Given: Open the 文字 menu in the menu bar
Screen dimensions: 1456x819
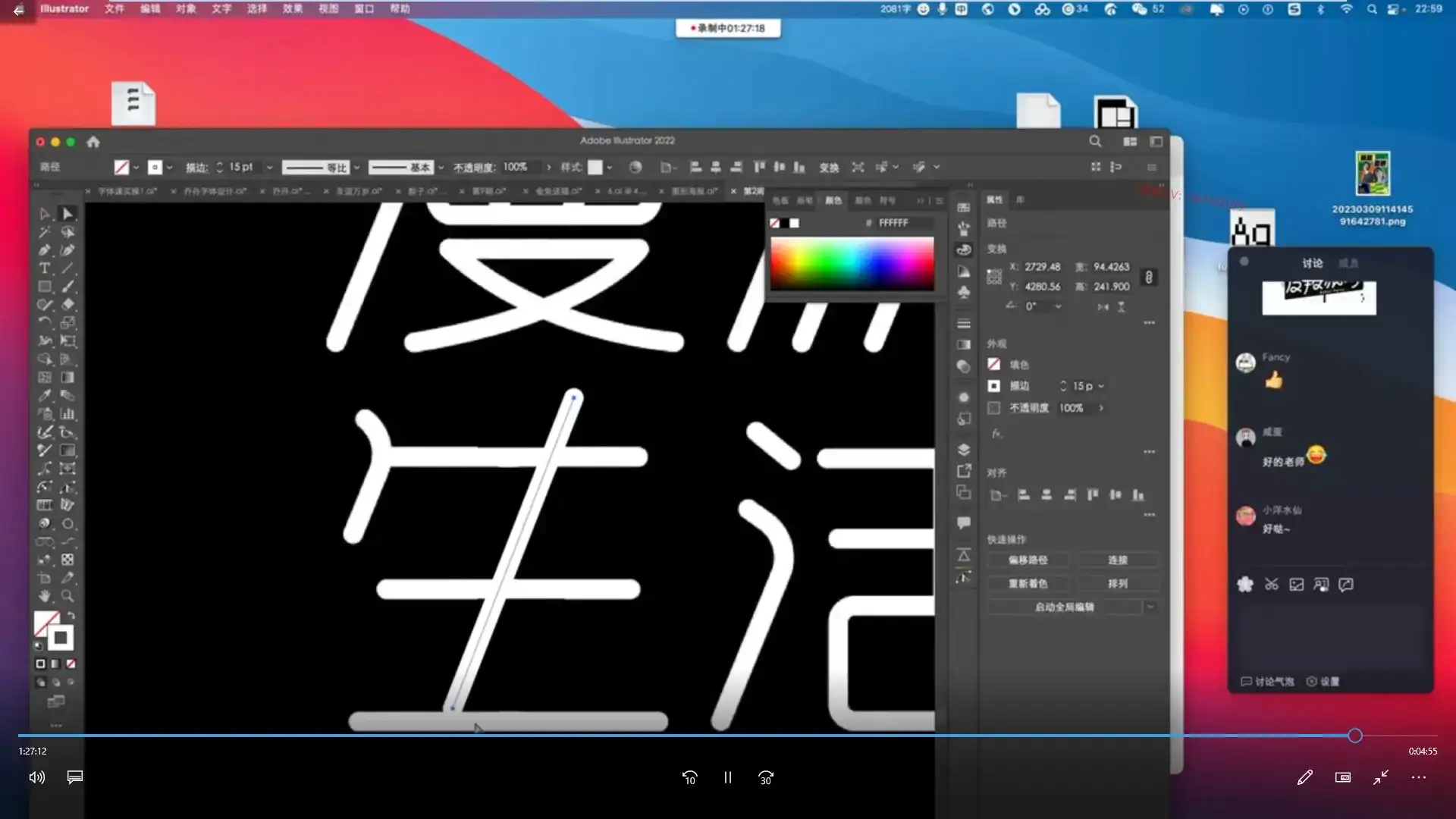Looking at the screenshot, I should click(x=221, y=9).
